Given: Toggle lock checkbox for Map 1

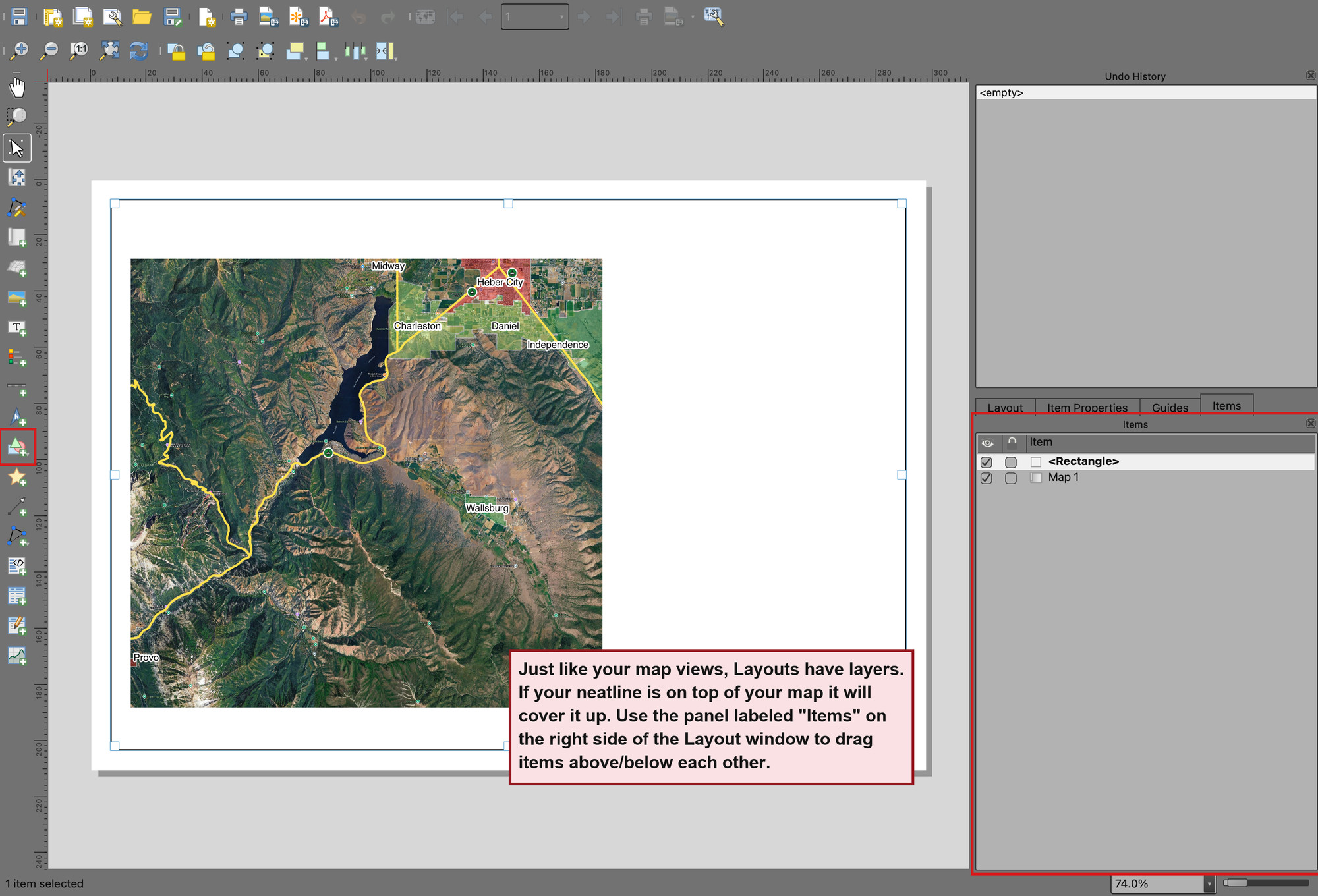Looking at the screenshot, I should pyautogui.click(x=1011, y=478).
